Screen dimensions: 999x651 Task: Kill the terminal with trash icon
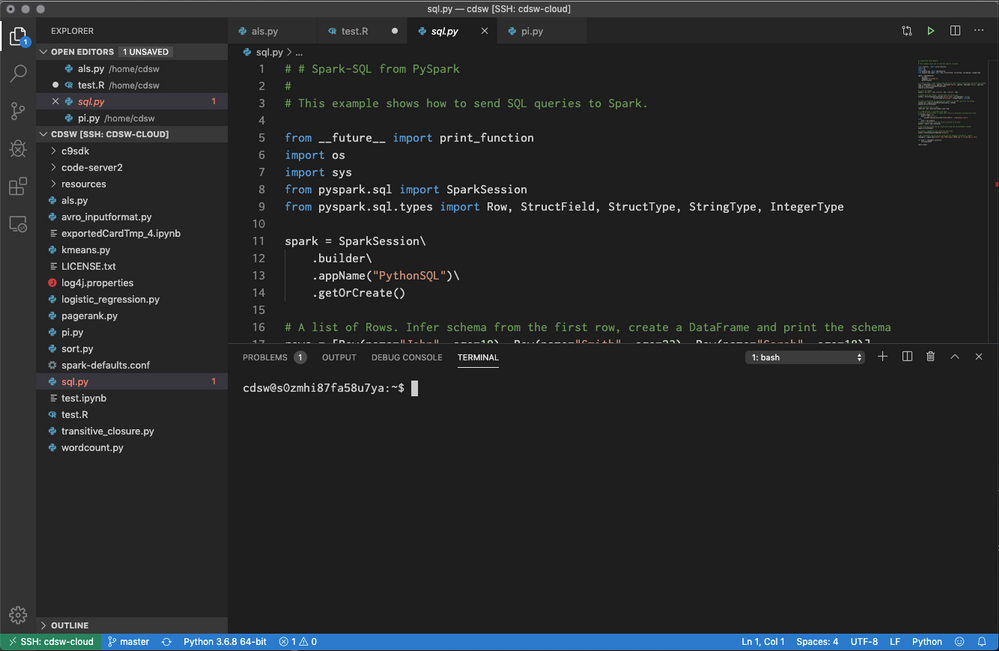point(930,357)
